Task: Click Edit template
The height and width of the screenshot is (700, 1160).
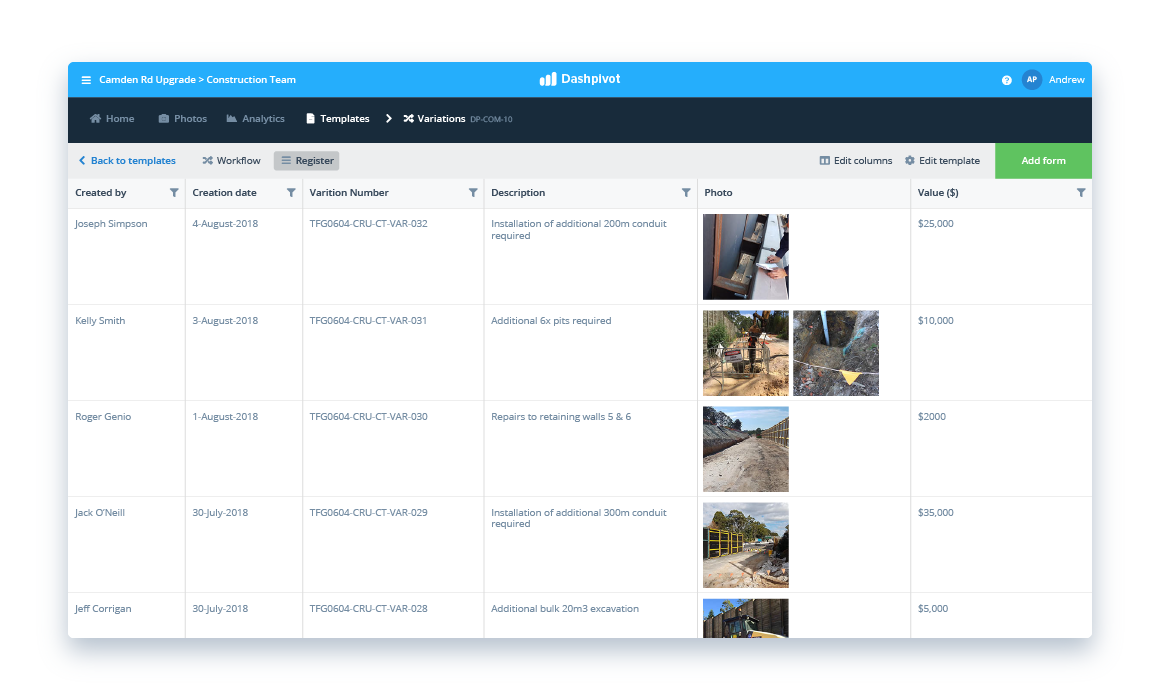Action: (x=942, y=161)
